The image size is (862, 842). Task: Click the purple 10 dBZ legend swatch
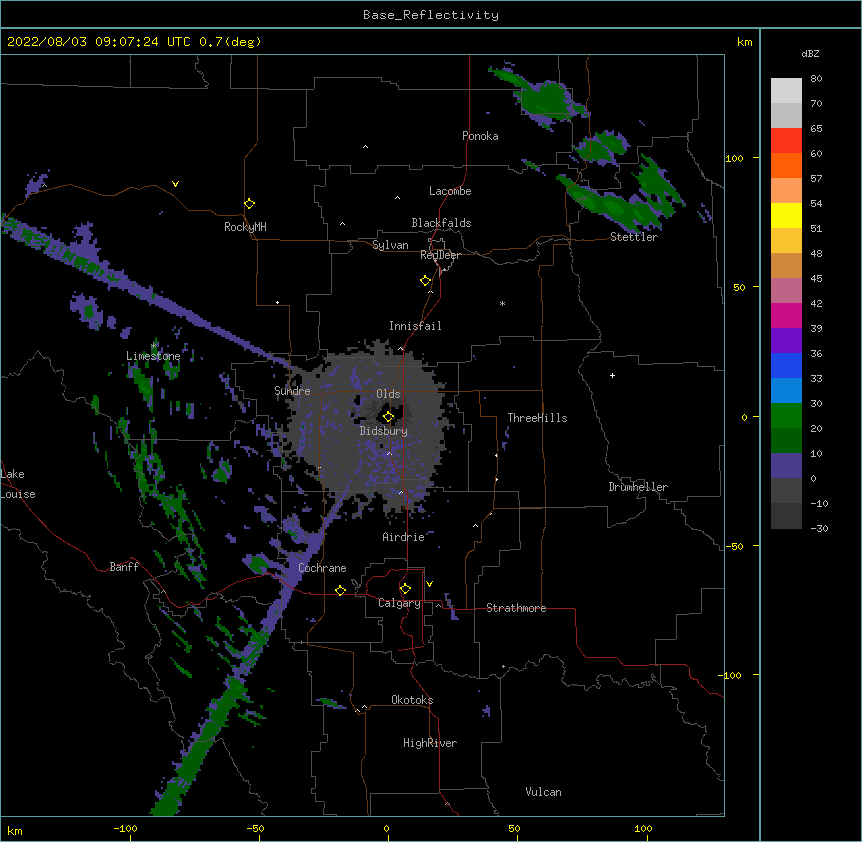pyautogui.click(x=786, y=466)
